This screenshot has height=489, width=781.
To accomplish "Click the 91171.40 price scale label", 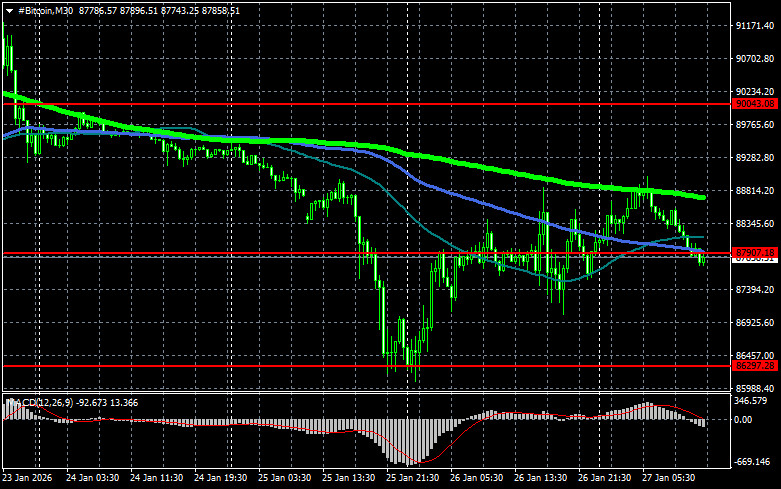I will click(x=755, y=25).
